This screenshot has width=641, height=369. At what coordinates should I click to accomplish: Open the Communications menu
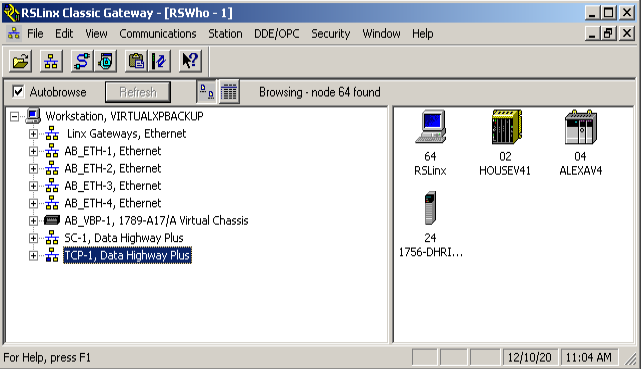158,34
